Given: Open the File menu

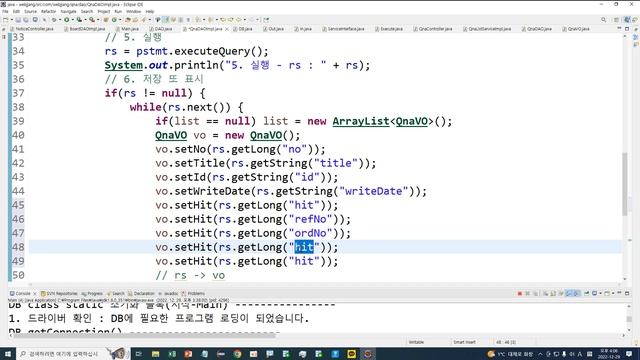Looking at the screenshot, I should click(x=5, y=11).
